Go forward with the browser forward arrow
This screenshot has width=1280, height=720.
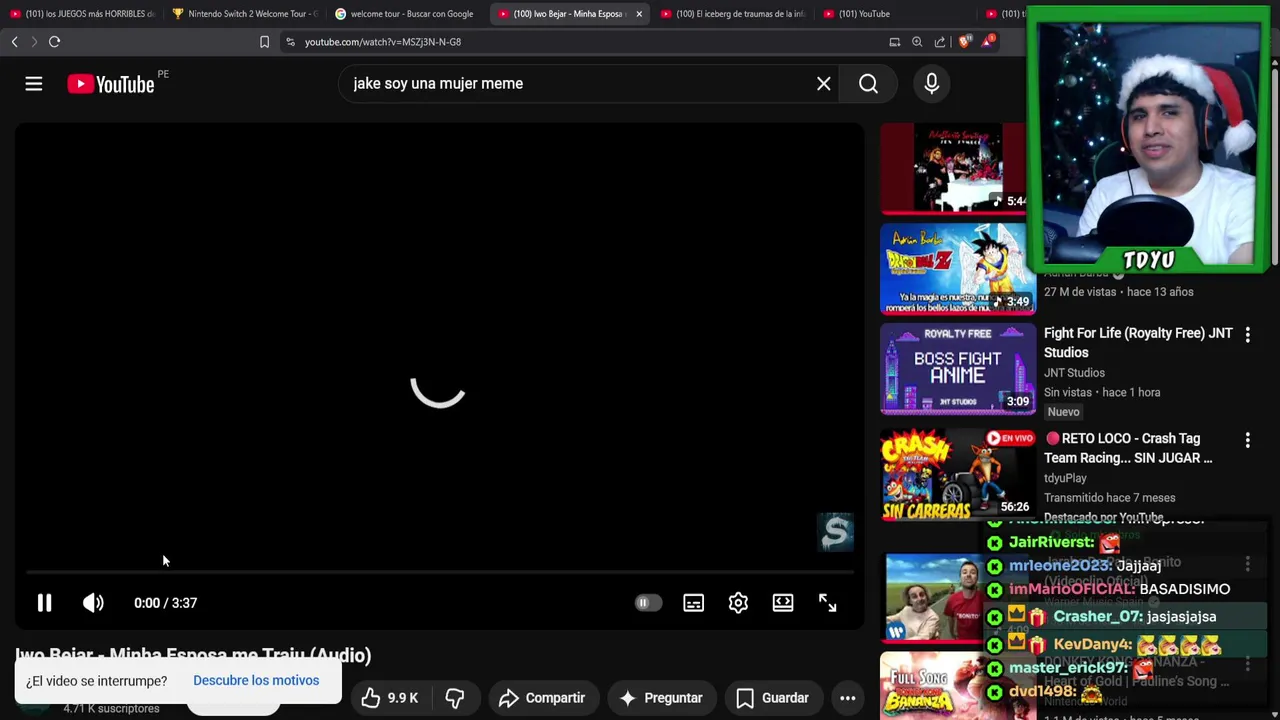(33, 42)
